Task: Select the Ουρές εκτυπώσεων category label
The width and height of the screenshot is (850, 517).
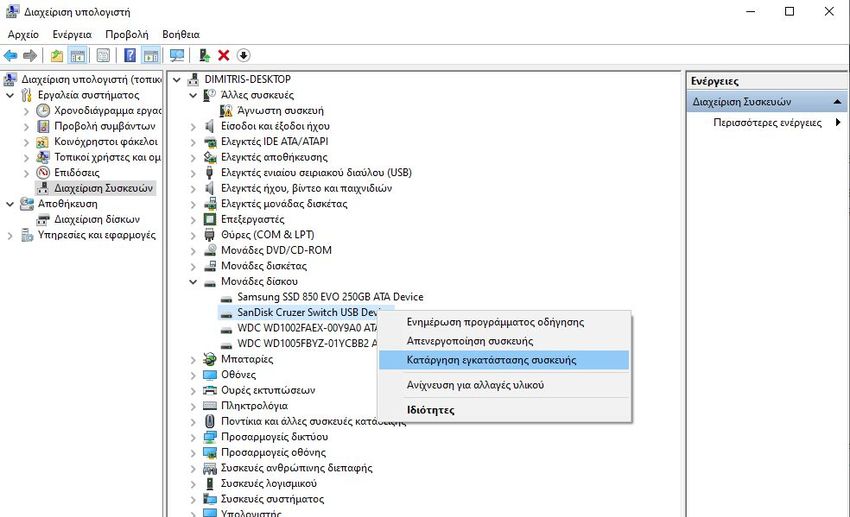Action: [268, 390]
